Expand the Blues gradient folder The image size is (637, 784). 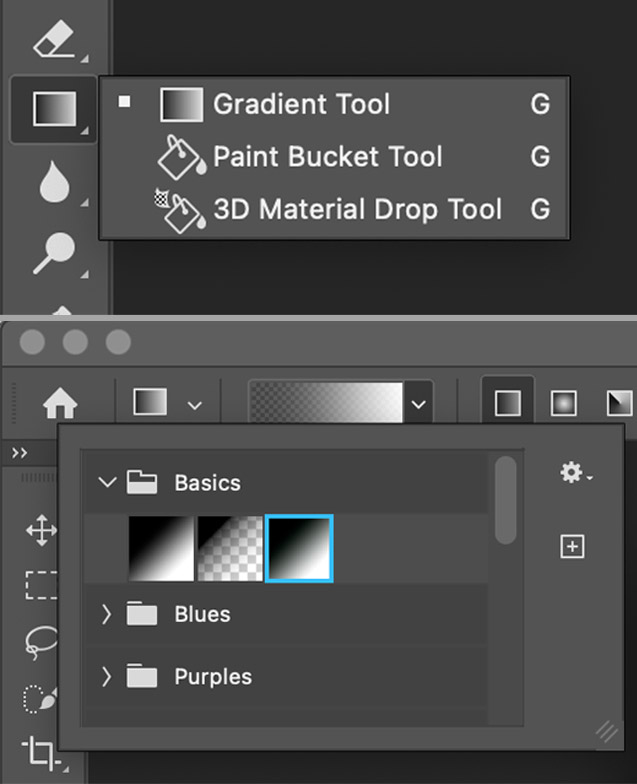coord(106,614)
